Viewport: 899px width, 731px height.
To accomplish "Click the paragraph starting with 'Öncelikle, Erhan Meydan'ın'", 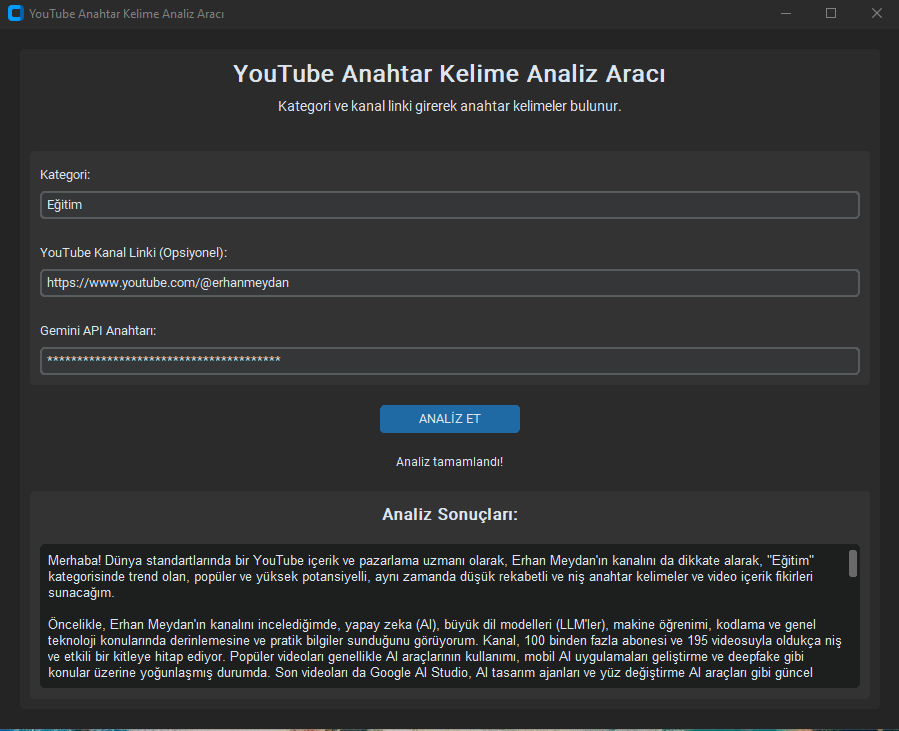I will [445, 648].
